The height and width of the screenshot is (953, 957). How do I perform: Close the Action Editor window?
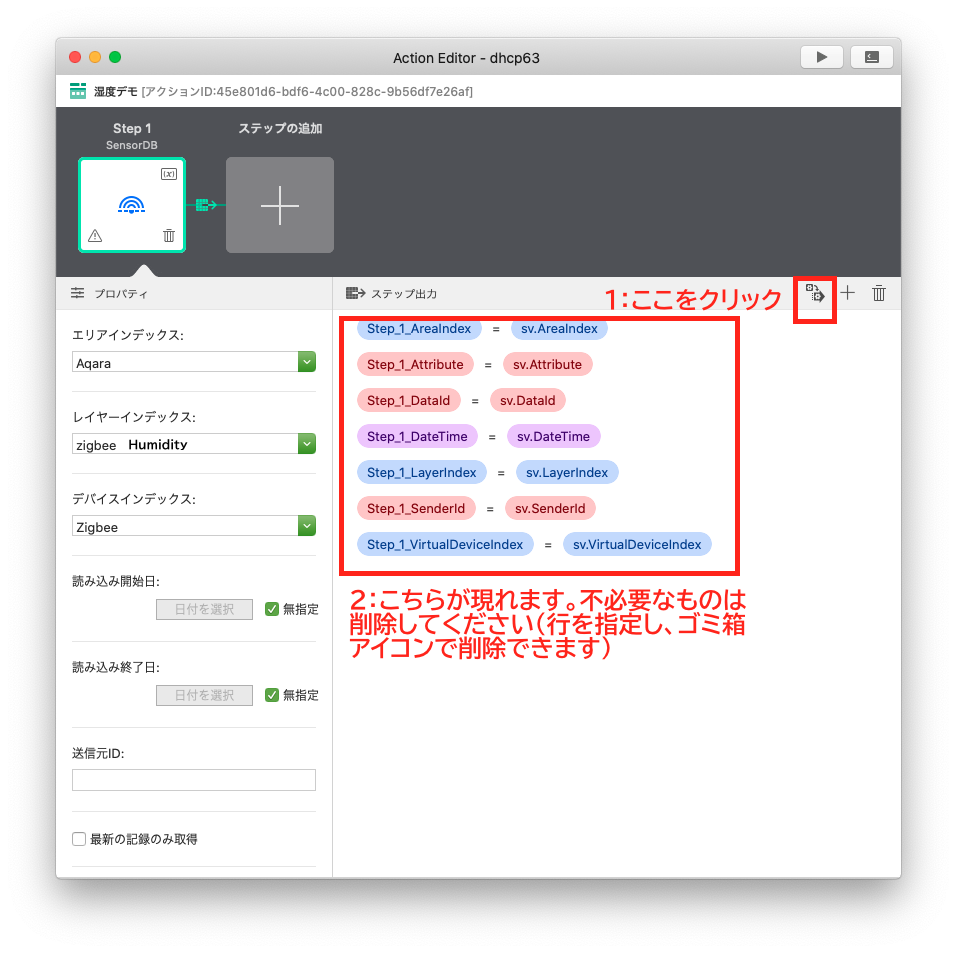click(x=75, y=57)
